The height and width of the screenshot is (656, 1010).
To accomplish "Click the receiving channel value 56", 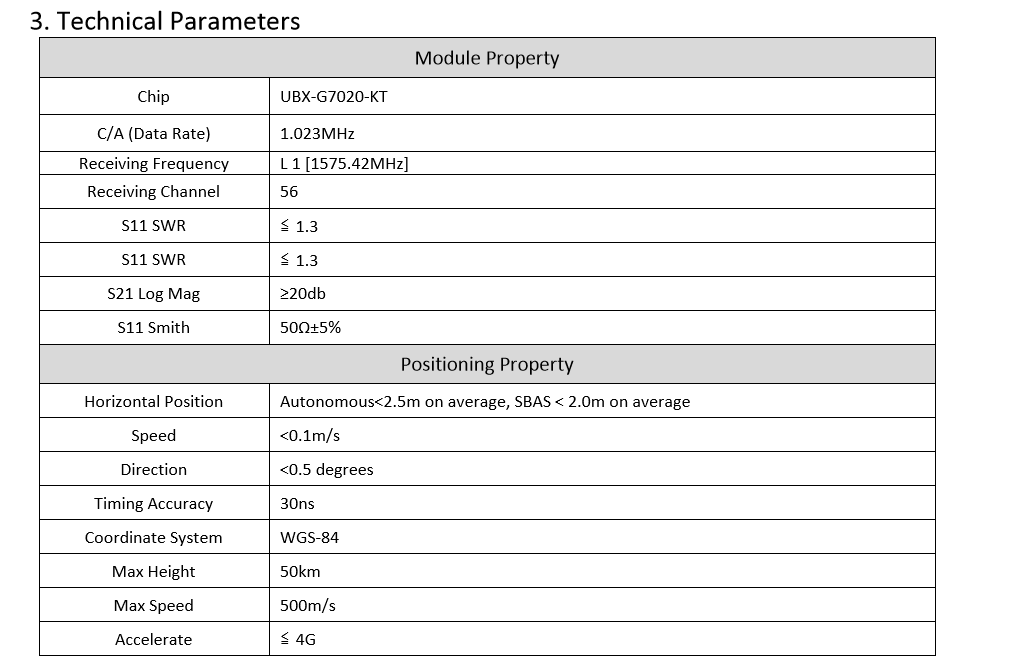I will click(x=289, y=191).
